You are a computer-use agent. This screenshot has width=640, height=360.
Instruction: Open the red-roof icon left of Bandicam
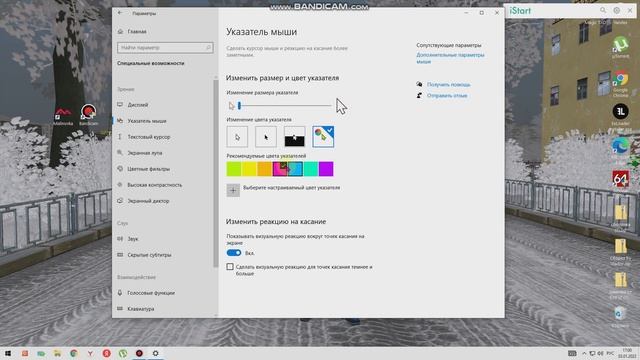pyautogui.click(x=63, y=116)
